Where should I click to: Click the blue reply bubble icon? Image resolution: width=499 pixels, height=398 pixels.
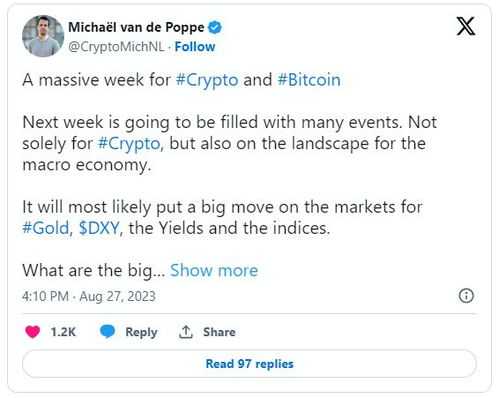(x=107, y=332)
